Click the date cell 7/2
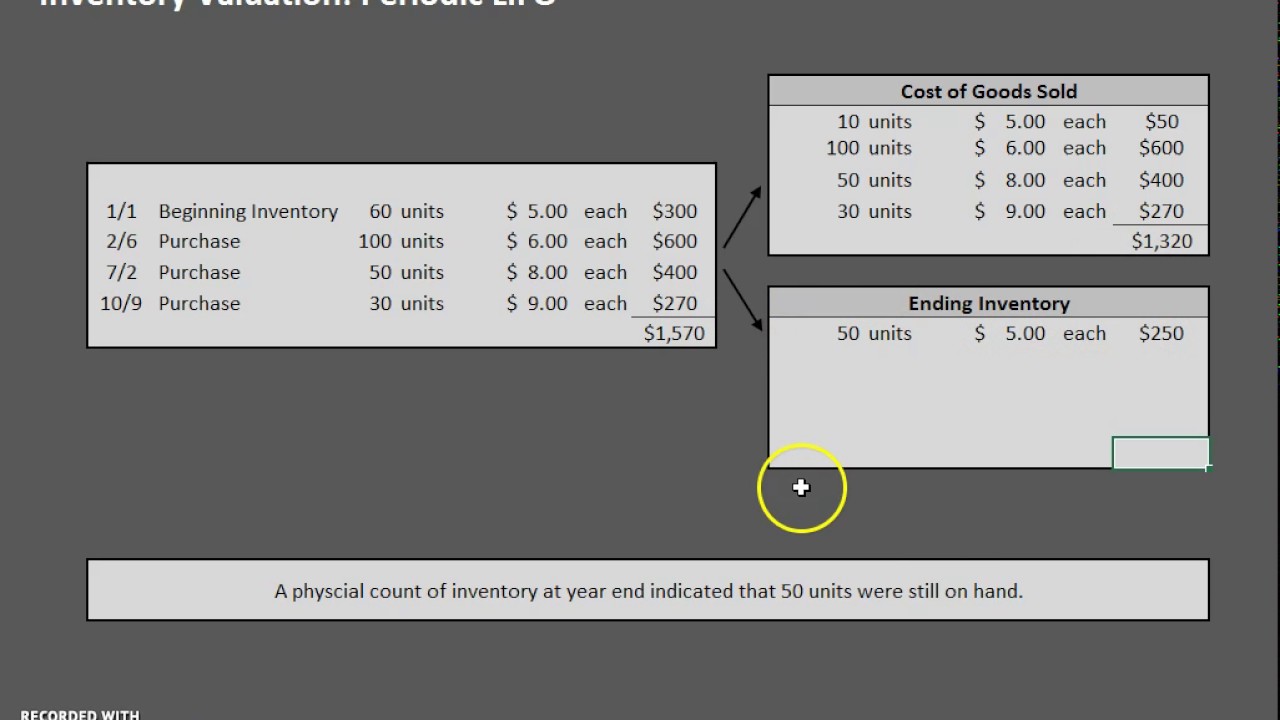This screenshot has height=720, width=1280. (x=121, y=272)
